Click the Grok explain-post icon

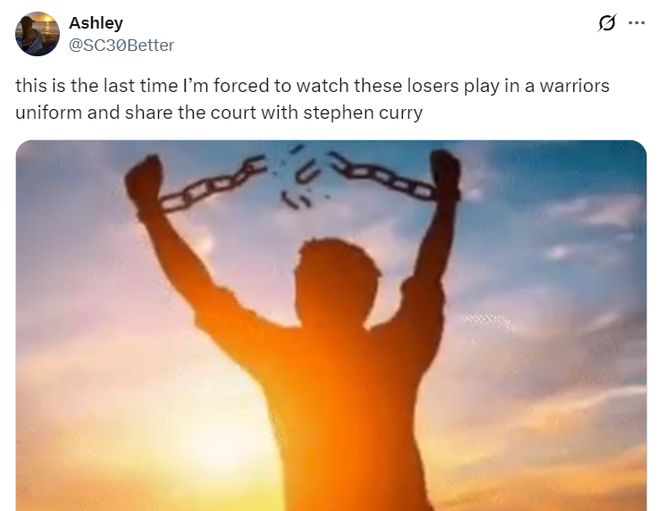pyautogui.click(x=607, y=23)
